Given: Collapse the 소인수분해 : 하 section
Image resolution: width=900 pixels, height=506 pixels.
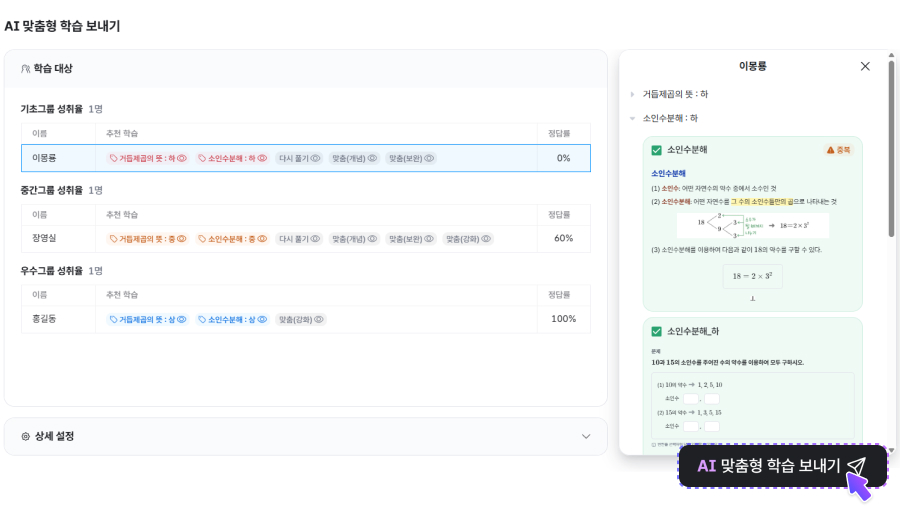Looking at the screenshot, I should click(632, 118).
